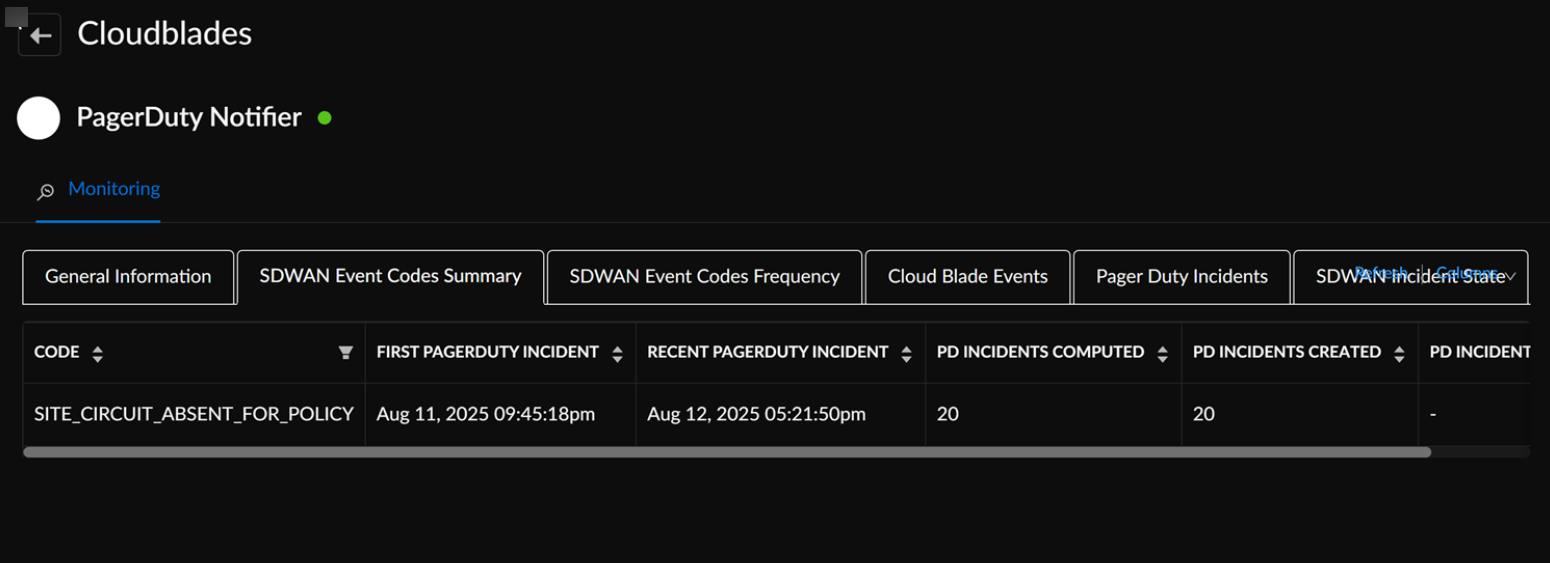
Task: Open filter on CODE column
Action: (x=346, y=352)
